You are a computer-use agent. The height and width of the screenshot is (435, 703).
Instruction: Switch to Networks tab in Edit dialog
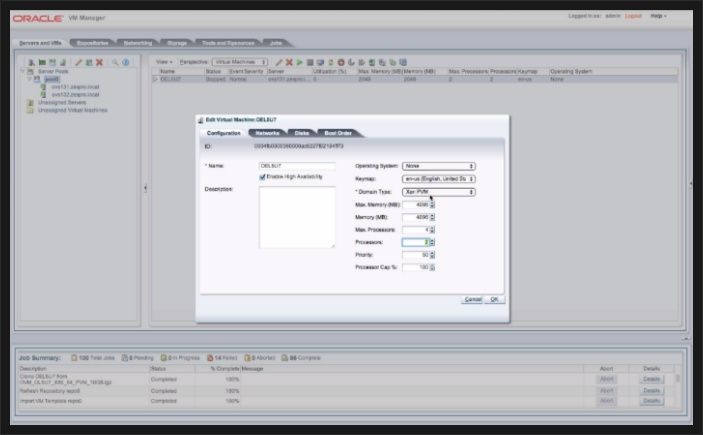267,133
